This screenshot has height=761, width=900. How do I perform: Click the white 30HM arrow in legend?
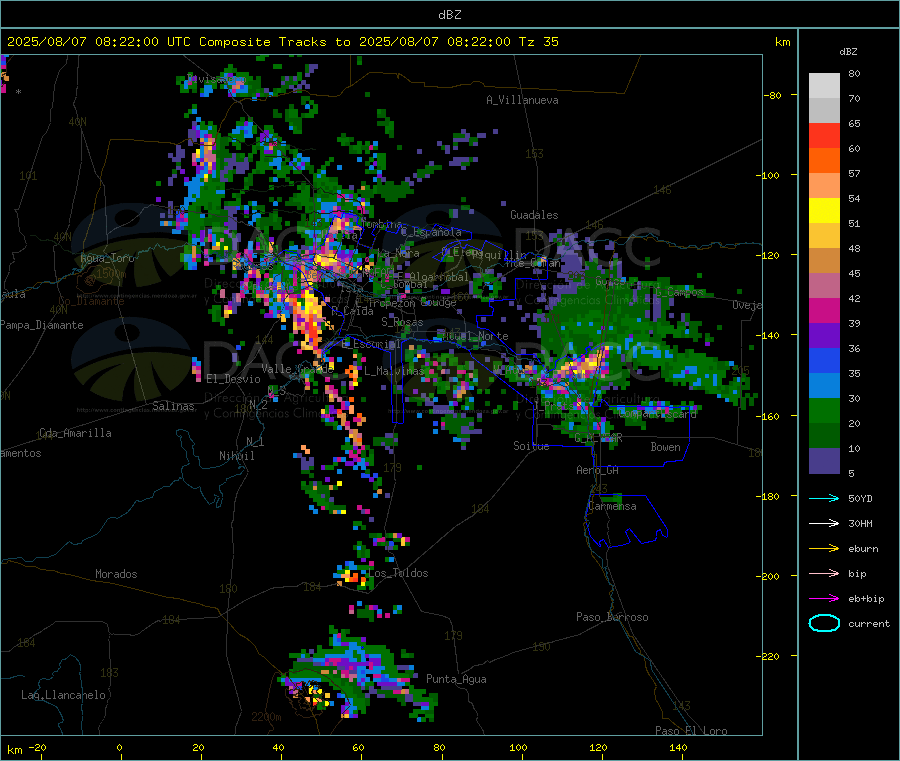click(824, 523)
